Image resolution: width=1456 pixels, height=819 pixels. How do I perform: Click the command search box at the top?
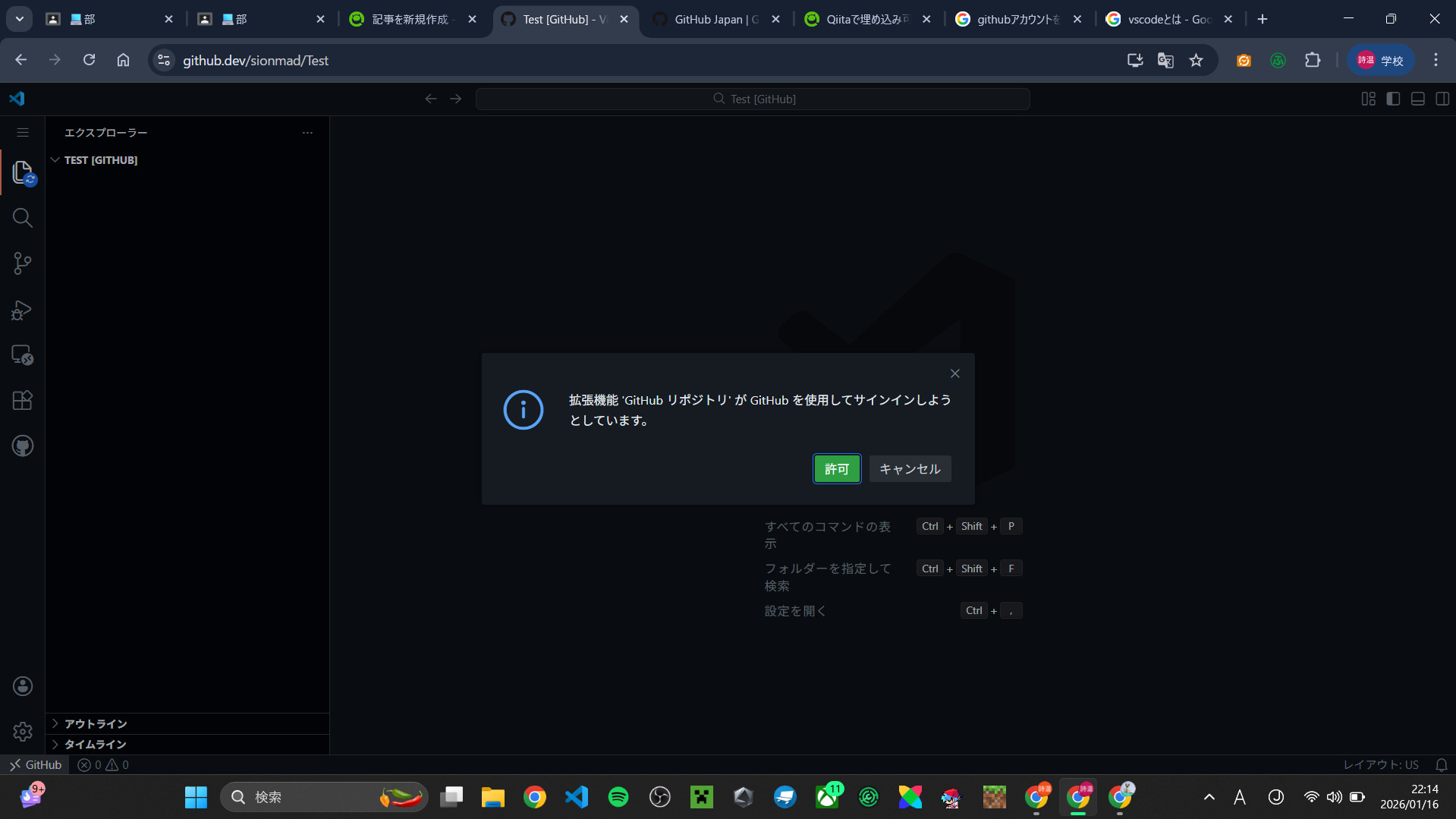pos(753,99)
